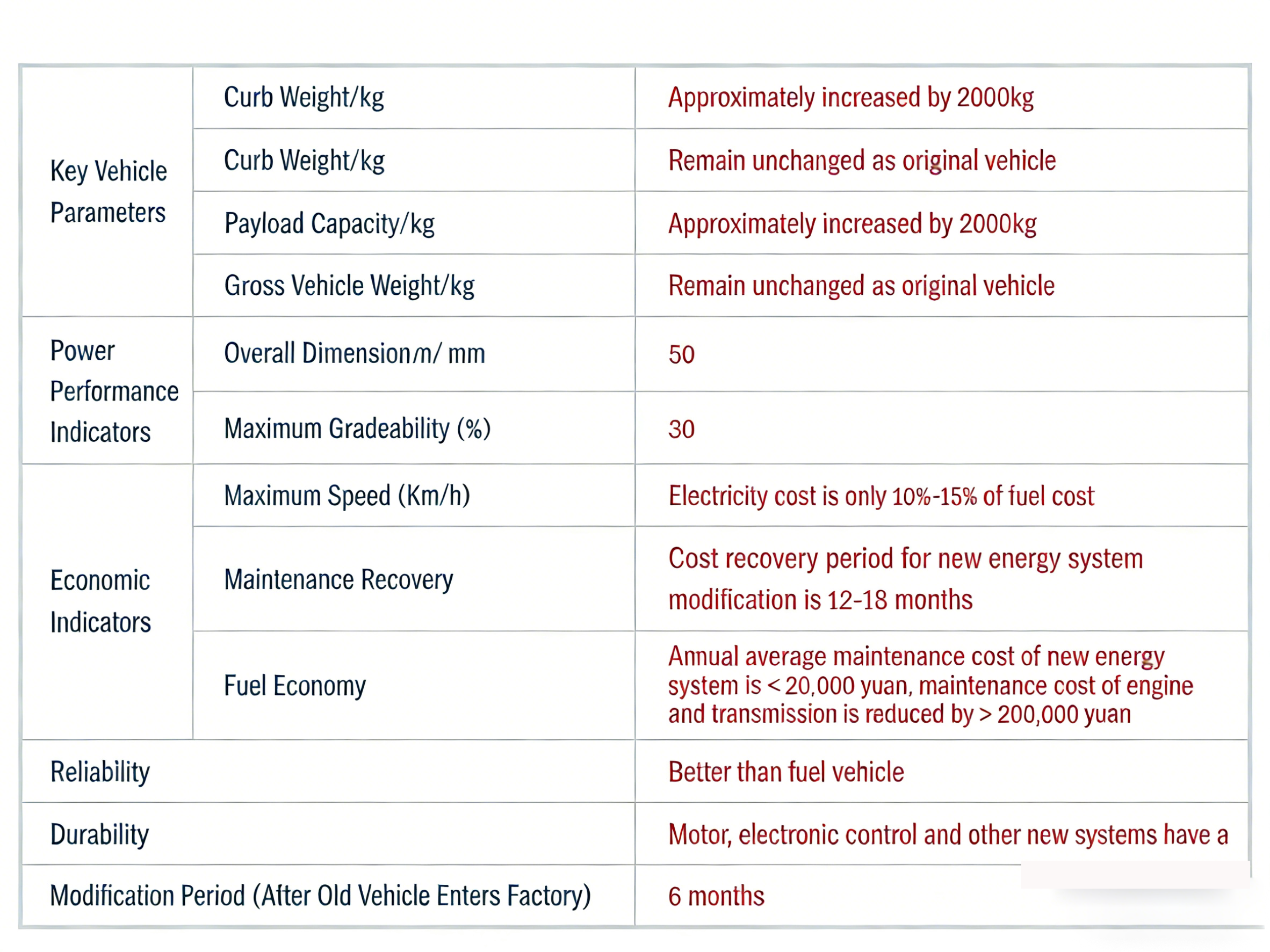Click the Gross Vehicle Weight/kg cell
This screenshot has width=1270, height=952.
point(349,286)
